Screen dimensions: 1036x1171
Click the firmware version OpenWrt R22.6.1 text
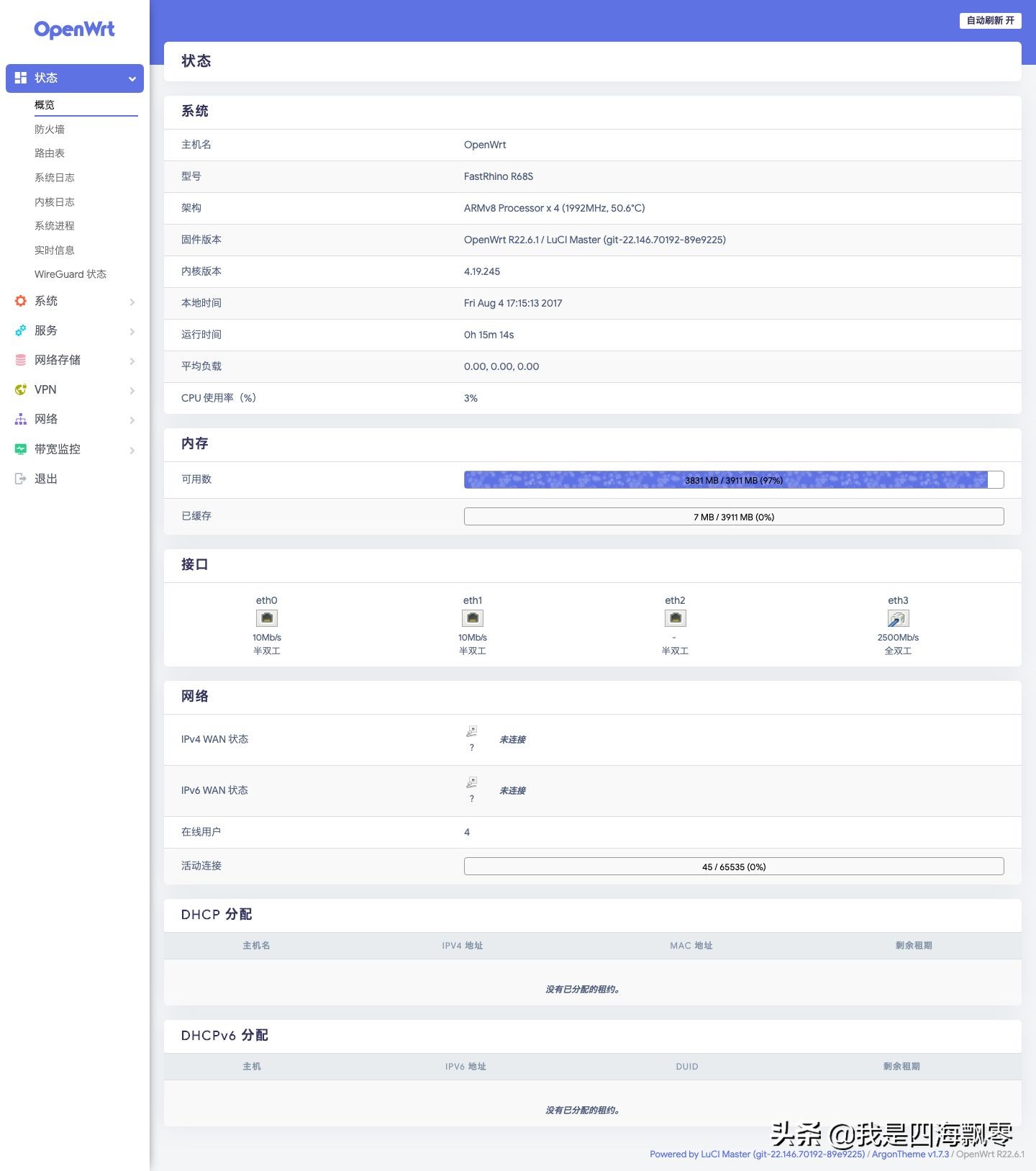pos(595,240)
